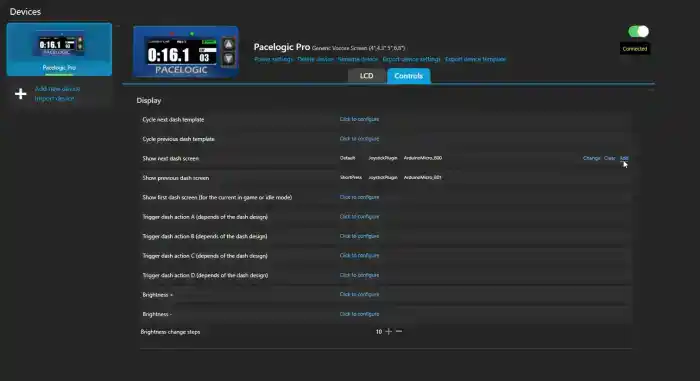The height and width of the screenshot is (381, 700).
Task: Decrease brightness change steps with minus icon
Action: coord(399,331)
